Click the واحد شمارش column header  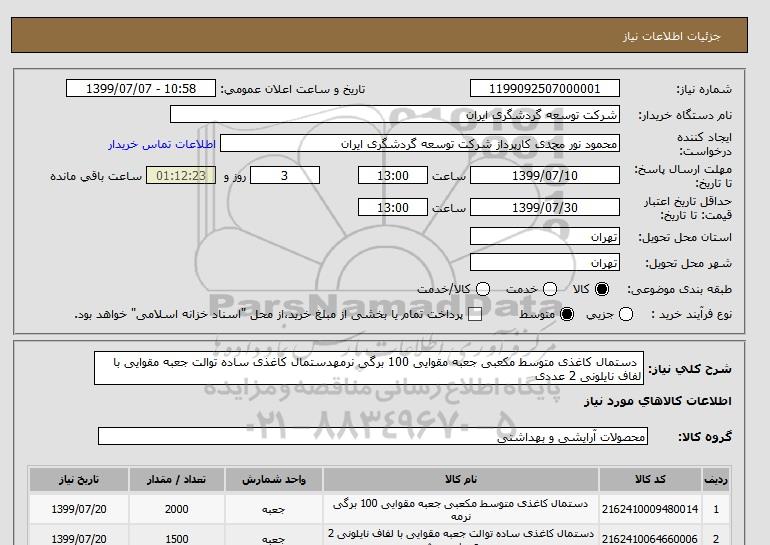click(274, 479)
